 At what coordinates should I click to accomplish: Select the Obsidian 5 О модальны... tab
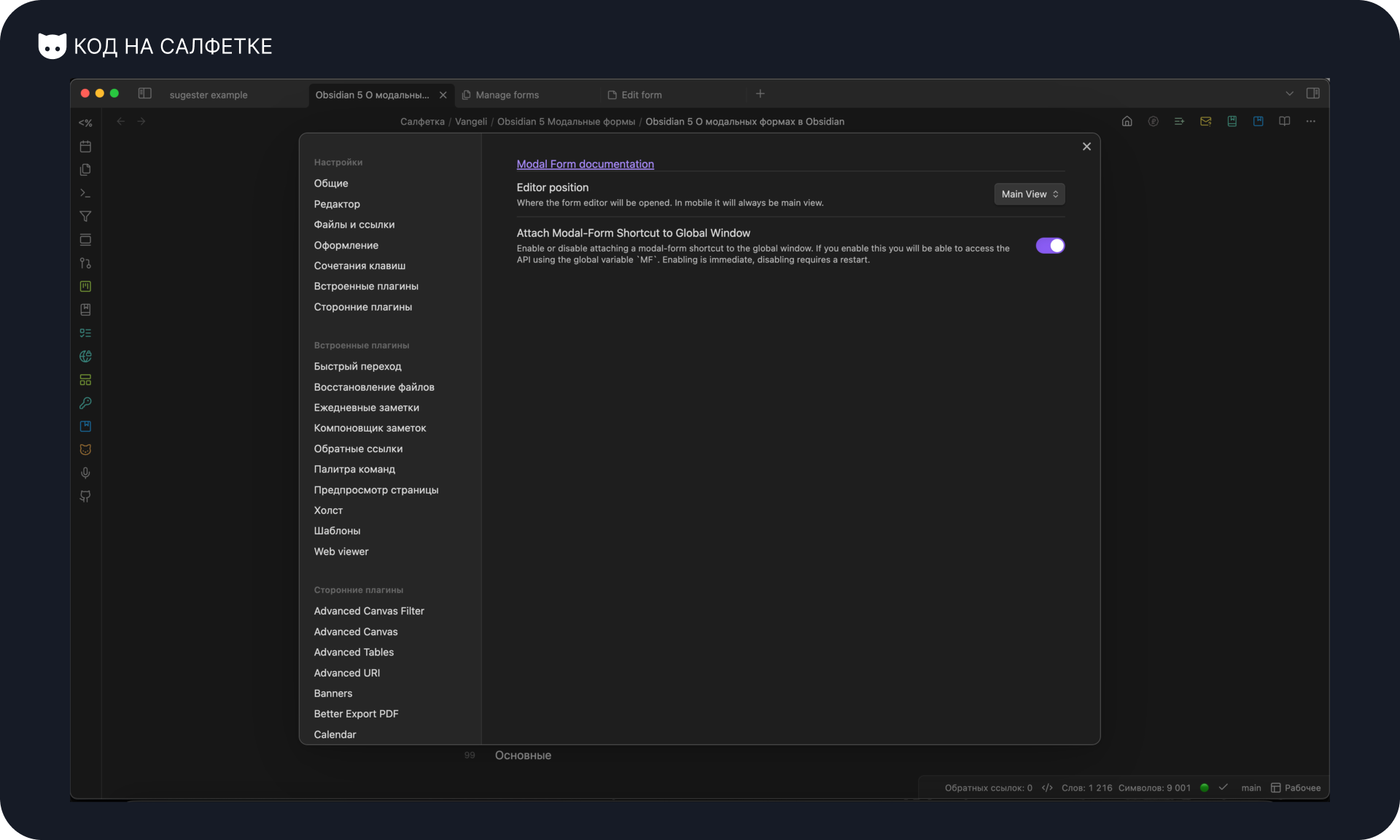click(372, 95)
